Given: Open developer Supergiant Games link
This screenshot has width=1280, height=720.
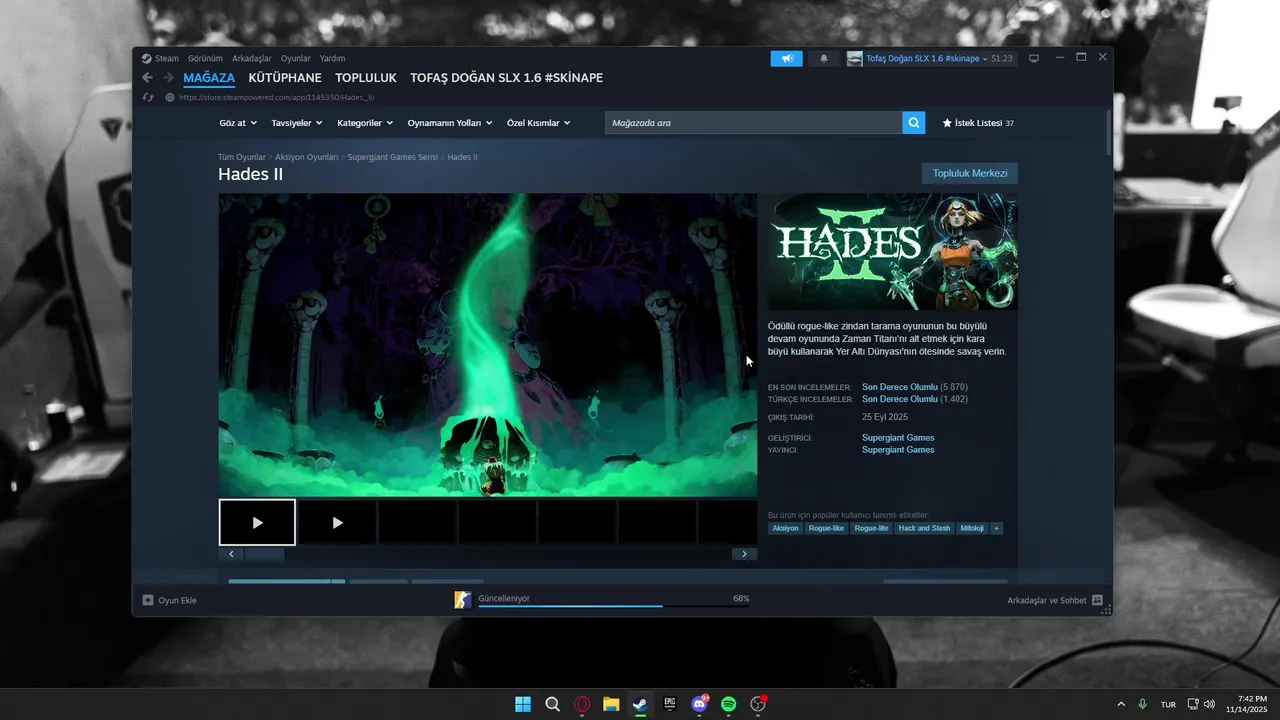Looking at the screenshot, I should coord(898,438).
